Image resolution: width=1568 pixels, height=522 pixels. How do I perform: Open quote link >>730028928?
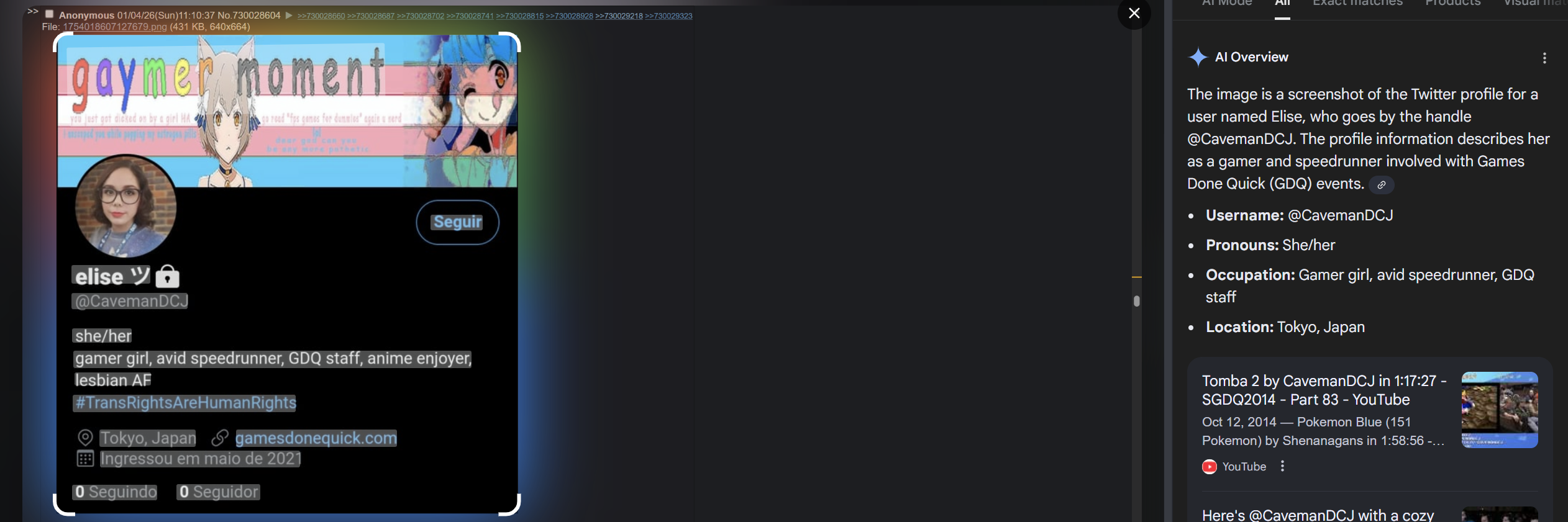coord(569,16)
